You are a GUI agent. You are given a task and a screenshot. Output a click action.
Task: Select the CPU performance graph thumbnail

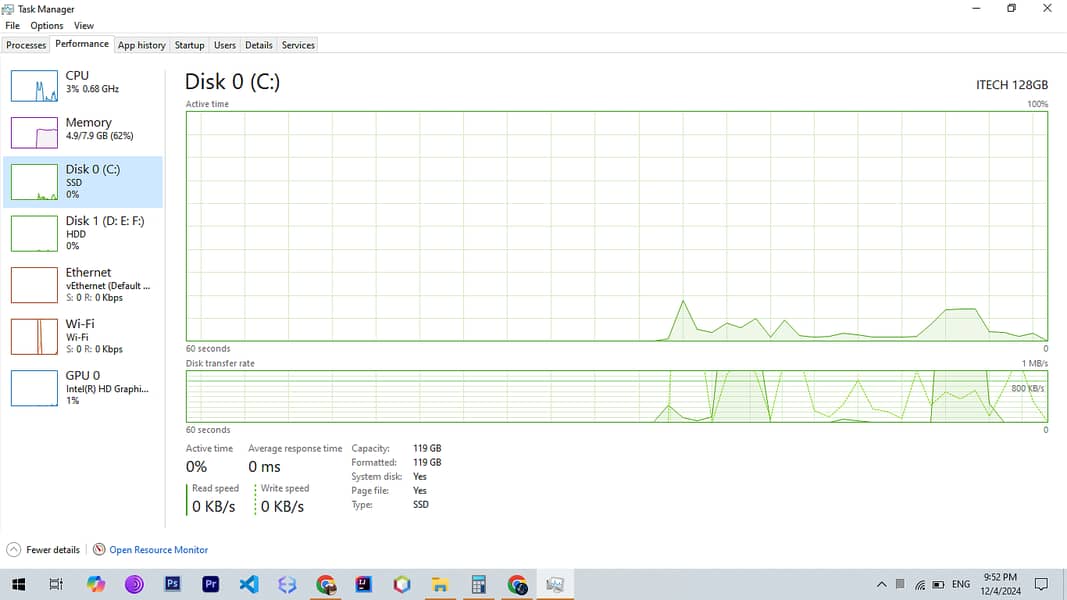[x=34, y=86]
